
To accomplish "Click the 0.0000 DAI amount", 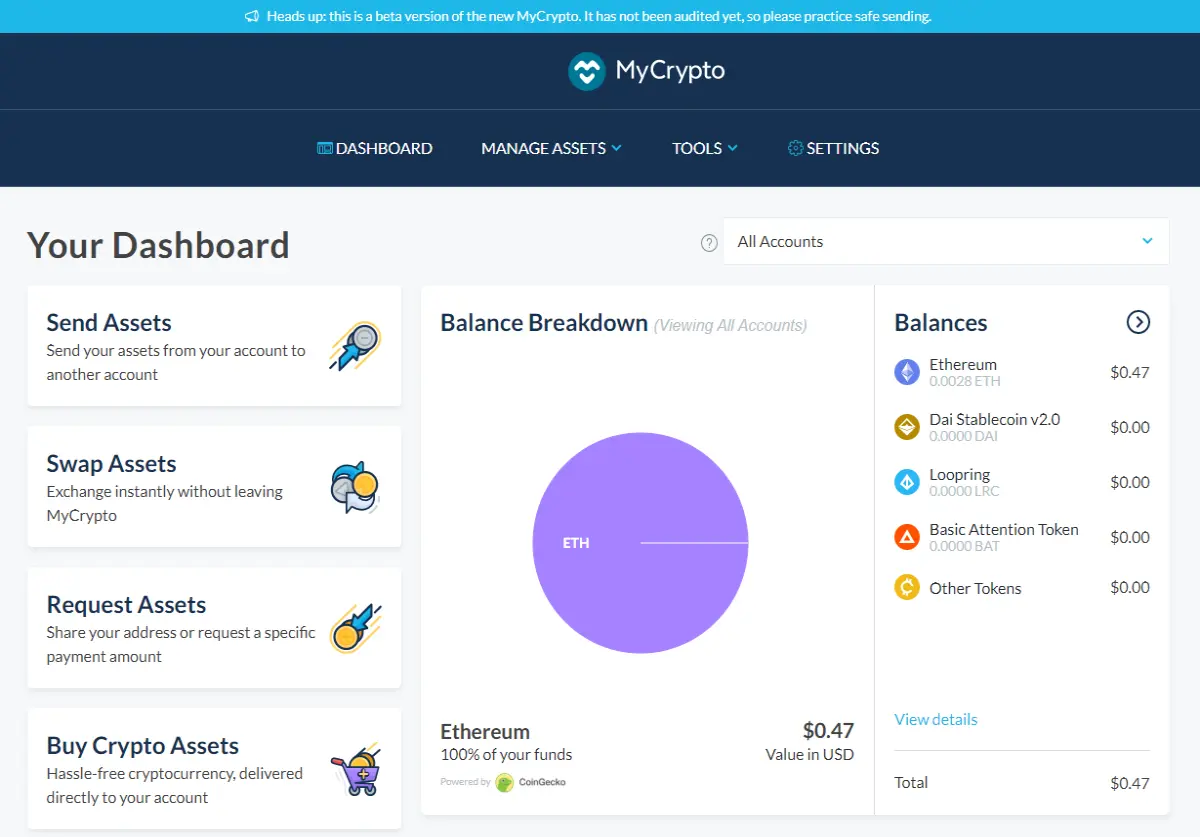I will (x=964, y=437).
